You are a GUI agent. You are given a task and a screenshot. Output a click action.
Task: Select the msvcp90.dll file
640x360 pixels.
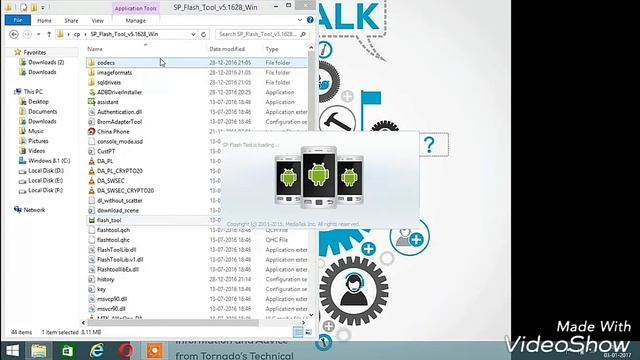click(x=112, y=299)
